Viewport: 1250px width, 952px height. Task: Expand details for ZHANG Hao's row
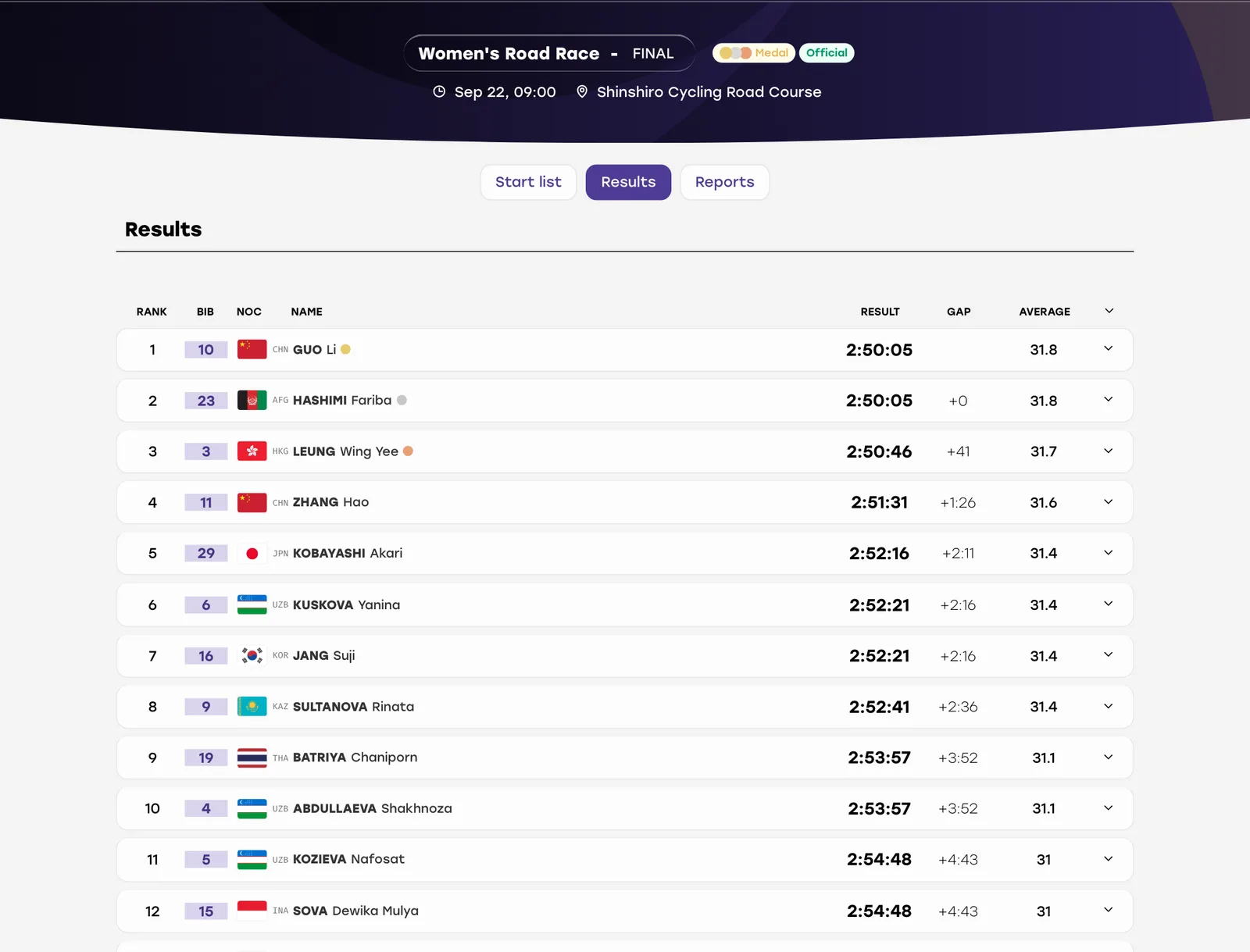click(x=1108, y=501)
